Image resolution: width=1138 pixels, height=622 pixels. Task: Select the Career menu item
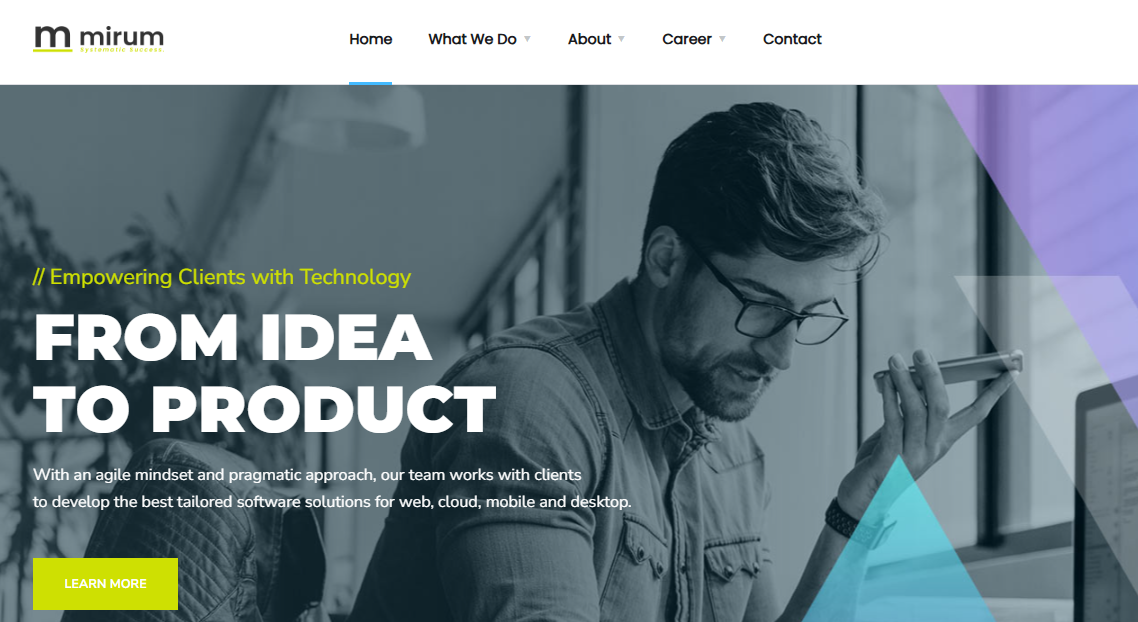[687, 39]
